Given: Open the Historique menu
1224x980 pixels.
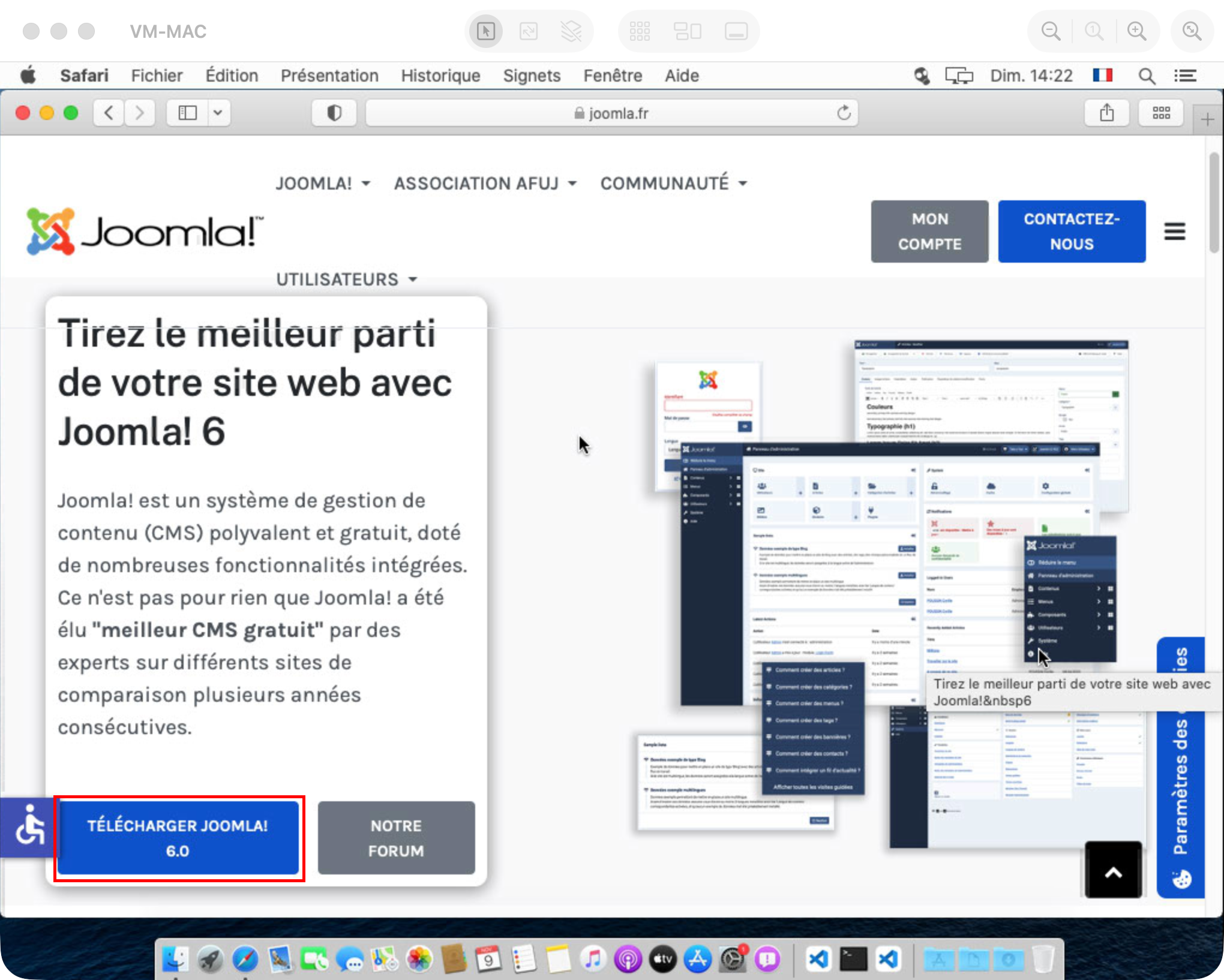Looking at the screenshot, I should pos(440,76).
